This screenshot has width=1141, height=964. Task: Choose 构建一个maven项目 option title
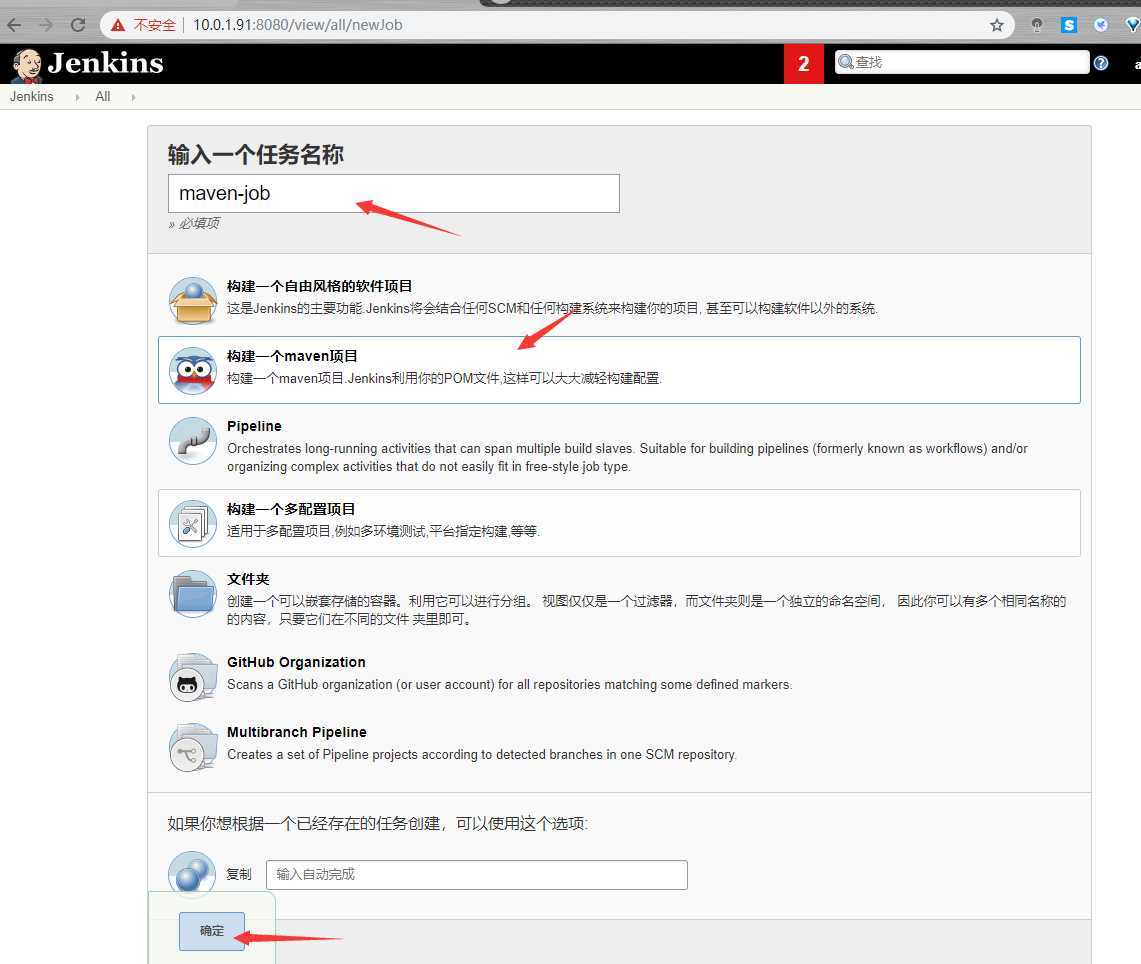click(292, 356)
